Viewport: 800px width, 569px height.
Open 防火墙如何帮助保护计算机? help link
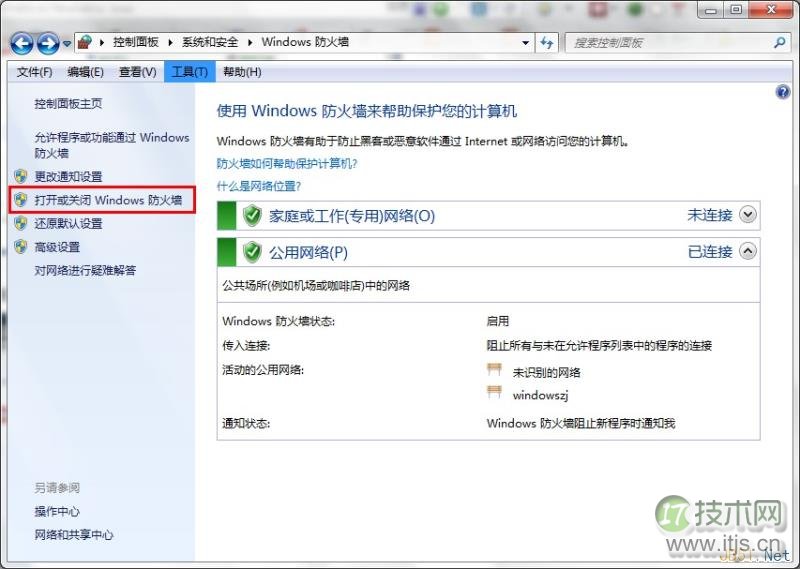pos(287,164)
